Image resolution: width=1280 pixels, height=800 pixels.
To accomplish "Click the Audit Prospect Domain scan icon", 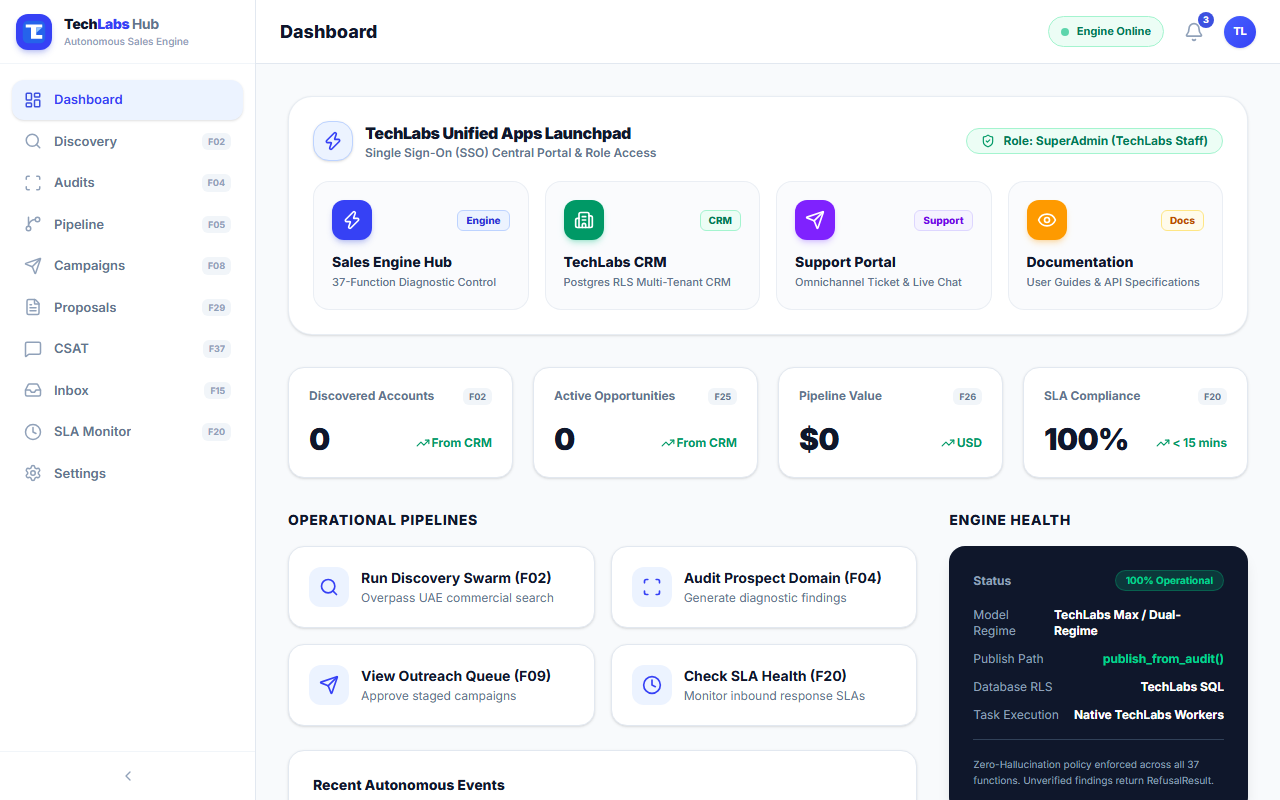I will (652, 587).
